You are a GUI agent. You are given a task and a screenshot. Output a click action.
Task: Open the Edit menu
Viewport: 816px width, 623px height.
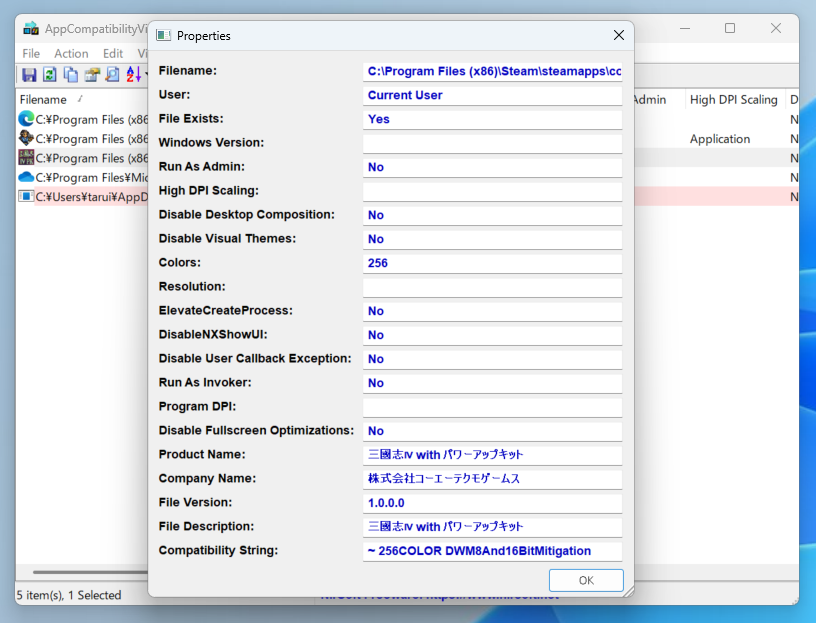[113, 53]
